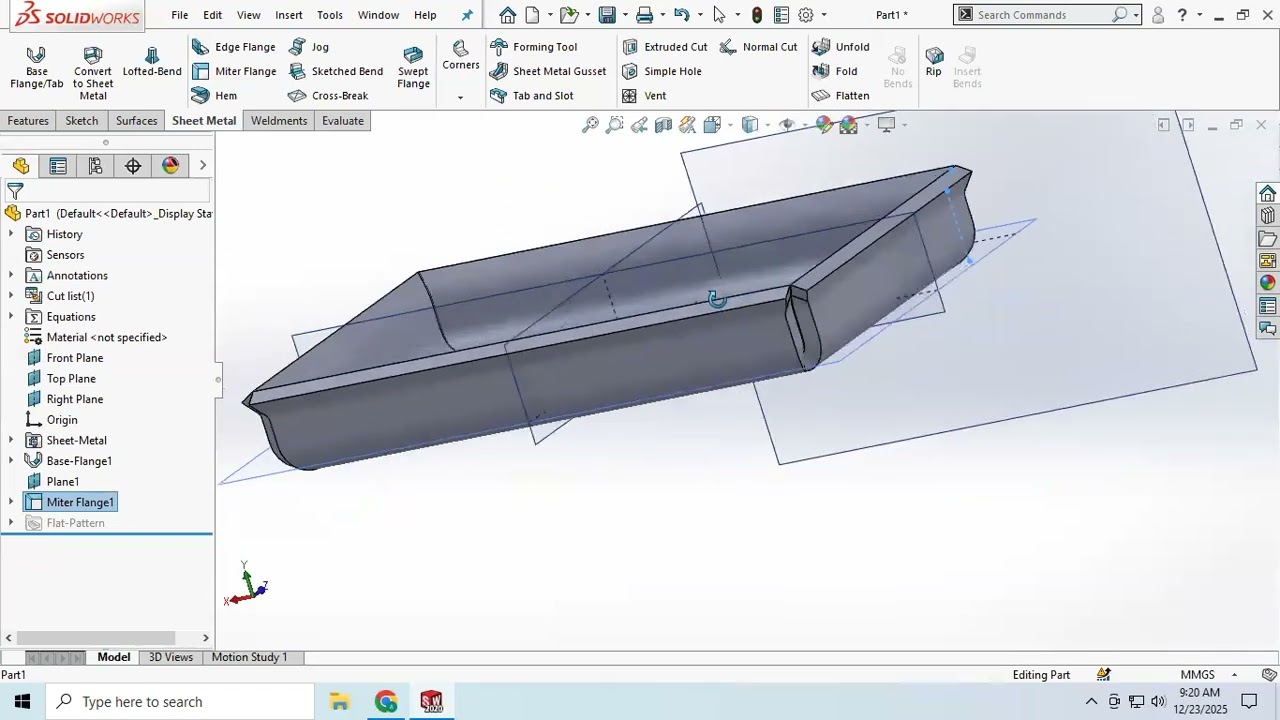Select the Sheet Metal Gusset tool
Screen dimensions: 1280x720
click(x=548, y=71)
